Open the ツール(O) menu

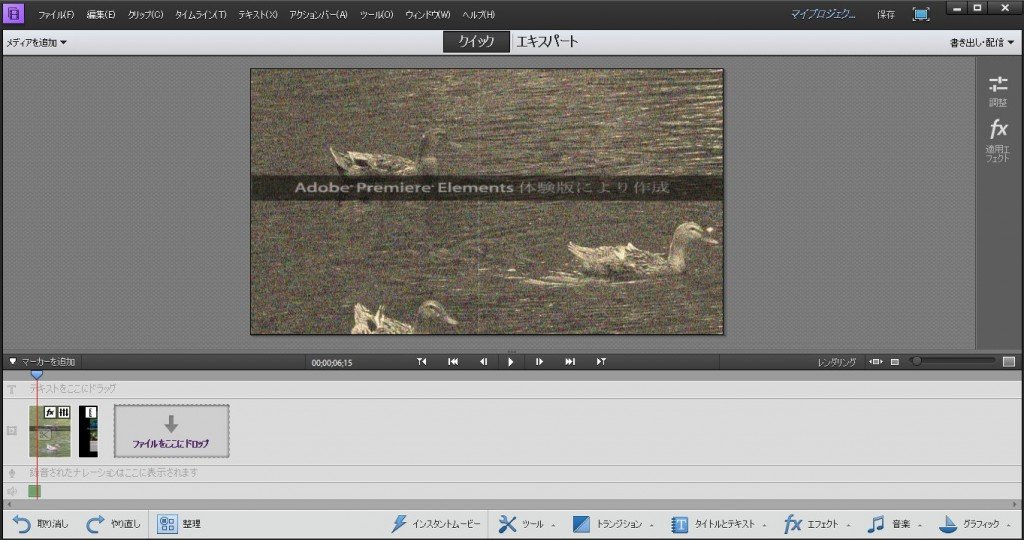pyautogui.click(x=376, y=14)
